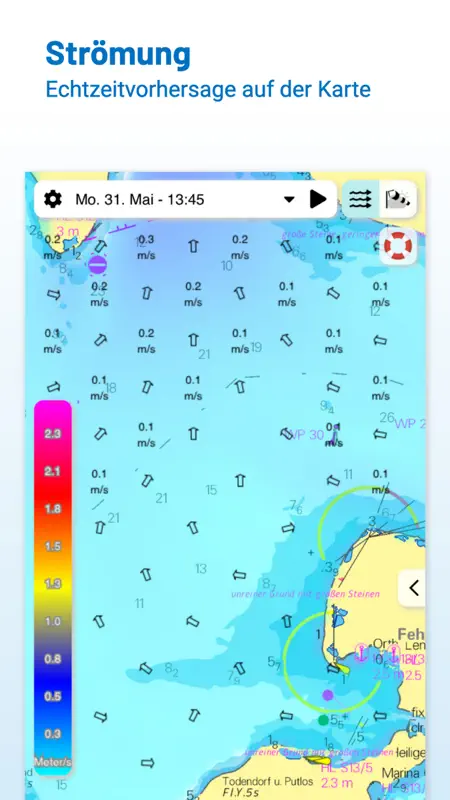Screen dimensions: 450x800
Task: Play the current forecast animation
Action: [x=318, y=199]
